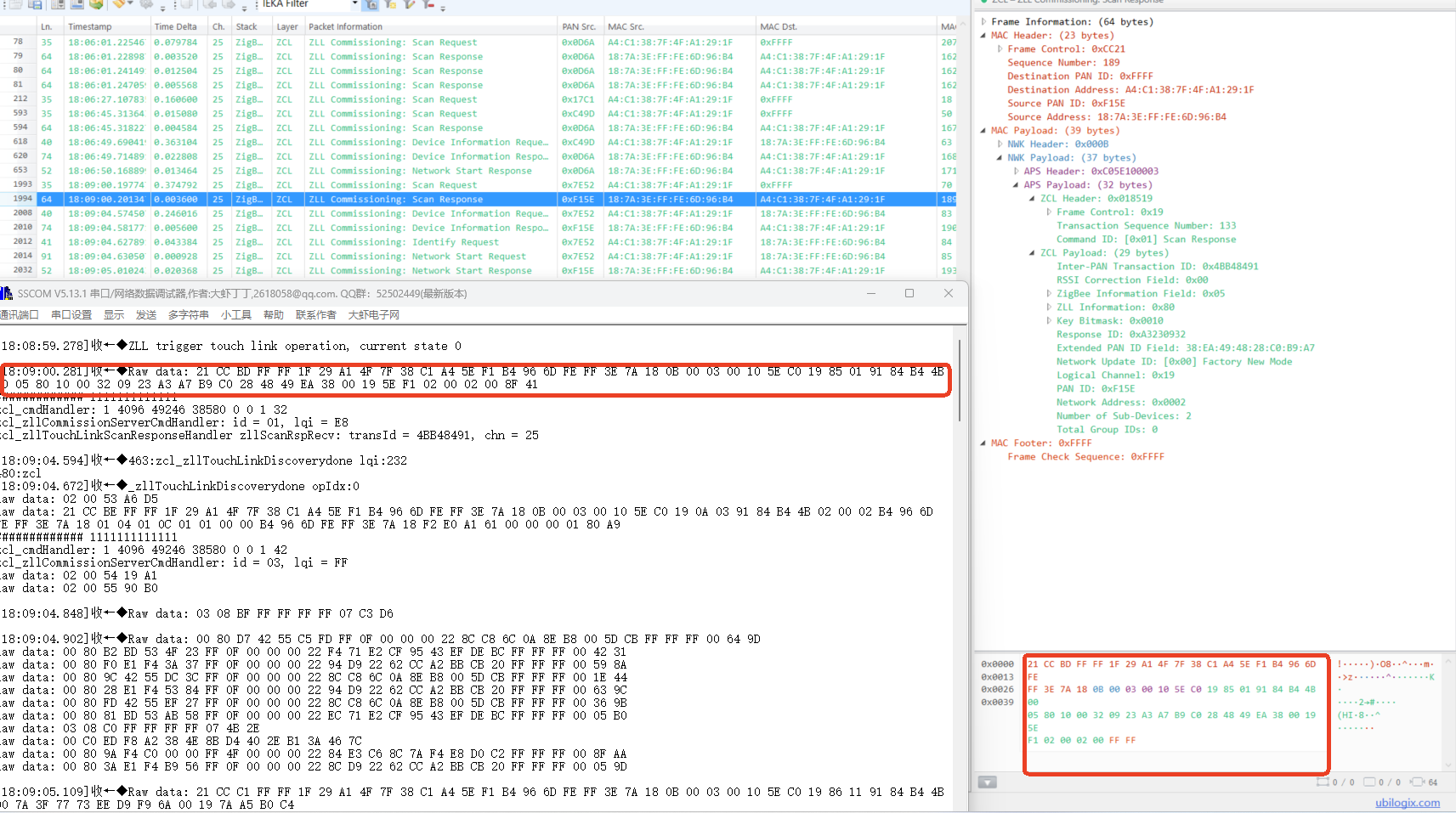The height and width of the screenshot is (813, 1456).
Task: Open the 通讯端口 menu in SSCOM
Action: (20, 315)
